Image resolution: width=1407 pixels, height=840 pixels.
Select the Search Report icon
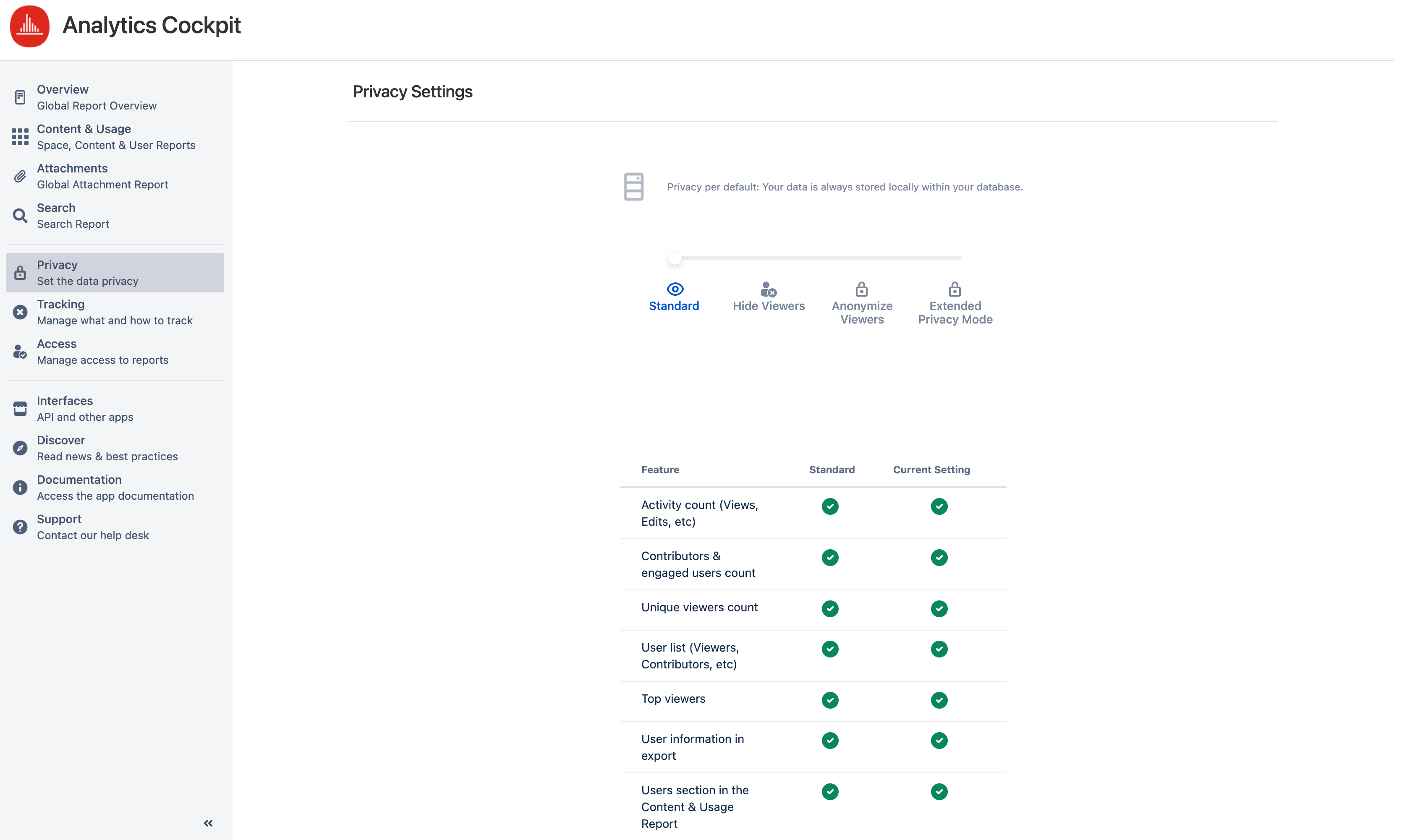tap(21, 216)
